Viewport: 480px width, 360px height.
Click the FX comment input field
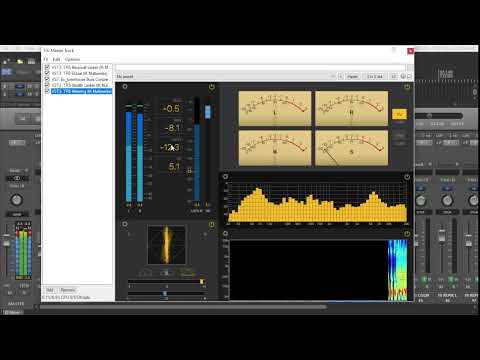(x=260, y=68)
